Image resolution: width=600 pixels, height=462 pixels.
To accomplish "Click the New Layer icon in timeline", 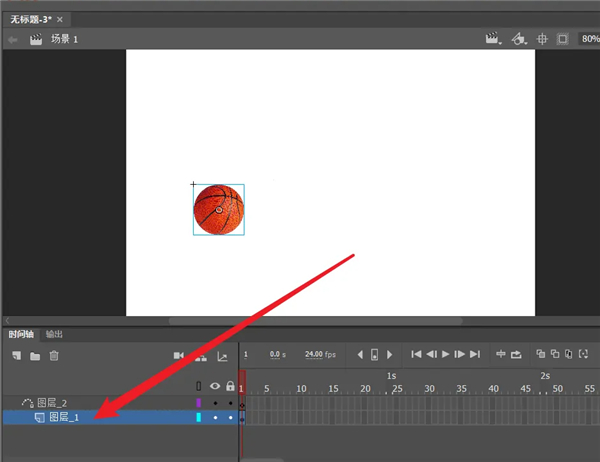I will point(15,355).
